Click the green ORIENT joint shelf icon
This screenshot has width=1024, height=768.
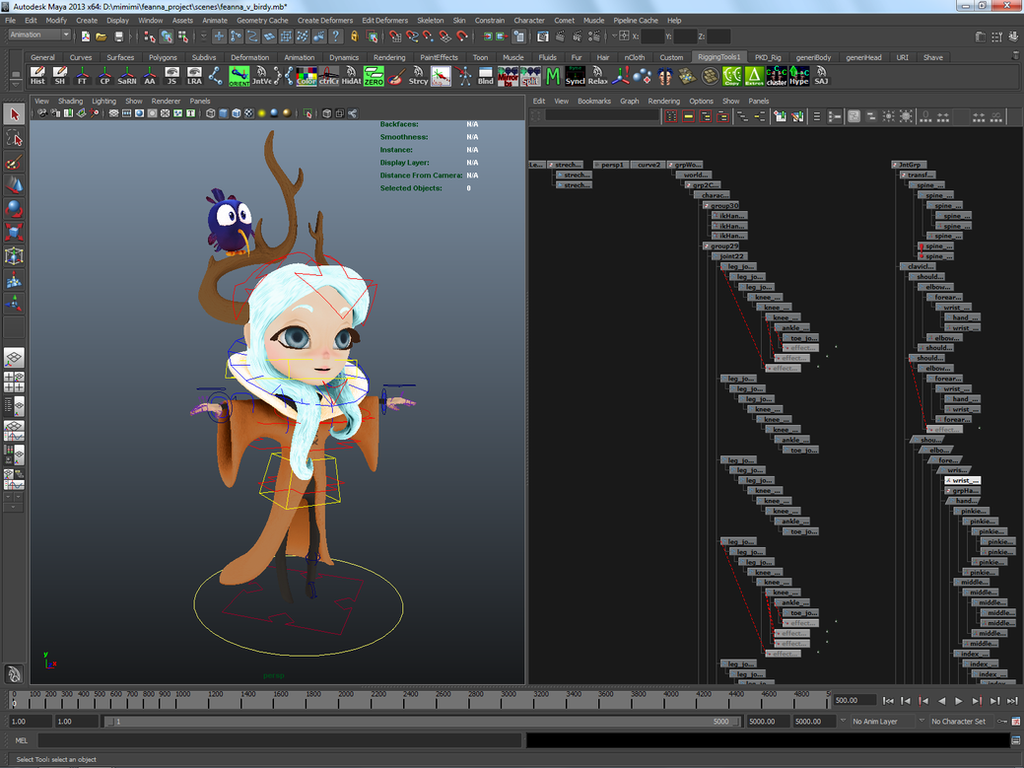pyautogui.click(x=239, y=76)
